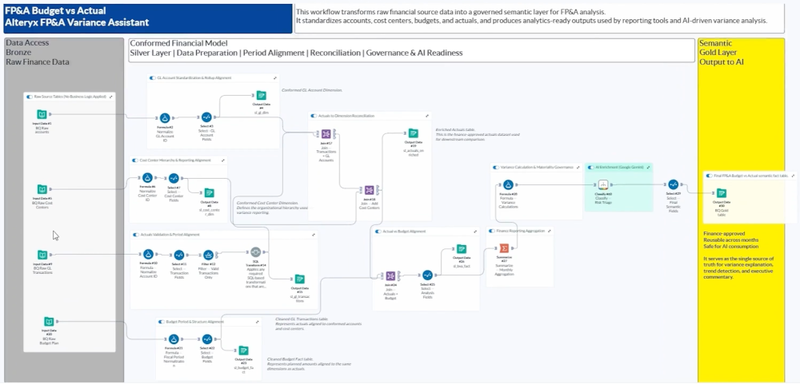Collapse Final FP&A Budget vs Actual fact table container
This screenshot has width=800, height=384.
tap(793, 175)
